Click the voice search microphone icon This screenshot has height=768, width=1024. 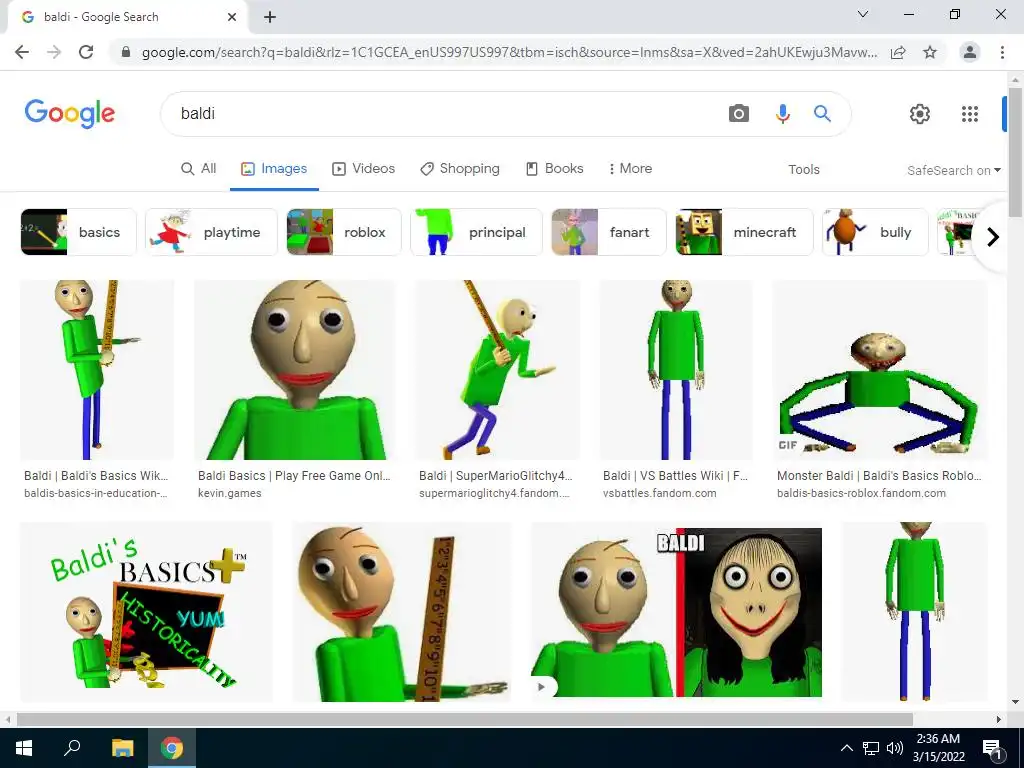(782, 114)
